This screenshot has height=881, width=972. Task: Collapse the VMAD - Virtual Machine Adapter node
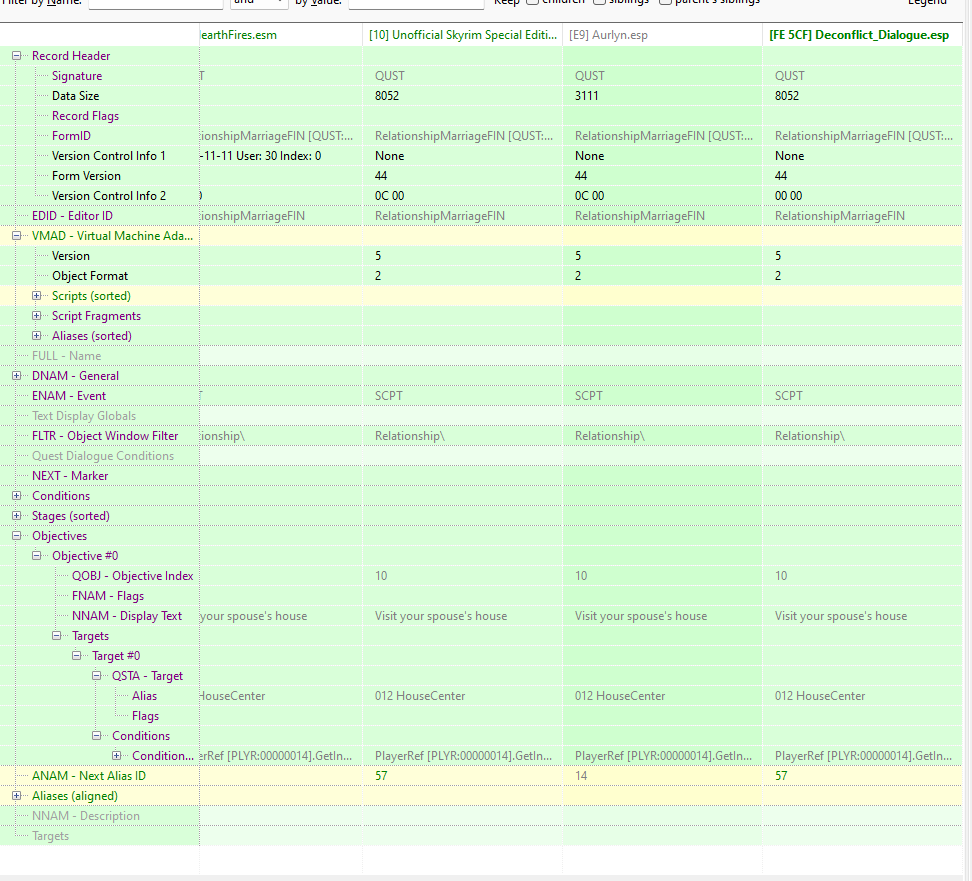(x=17, y=236)
